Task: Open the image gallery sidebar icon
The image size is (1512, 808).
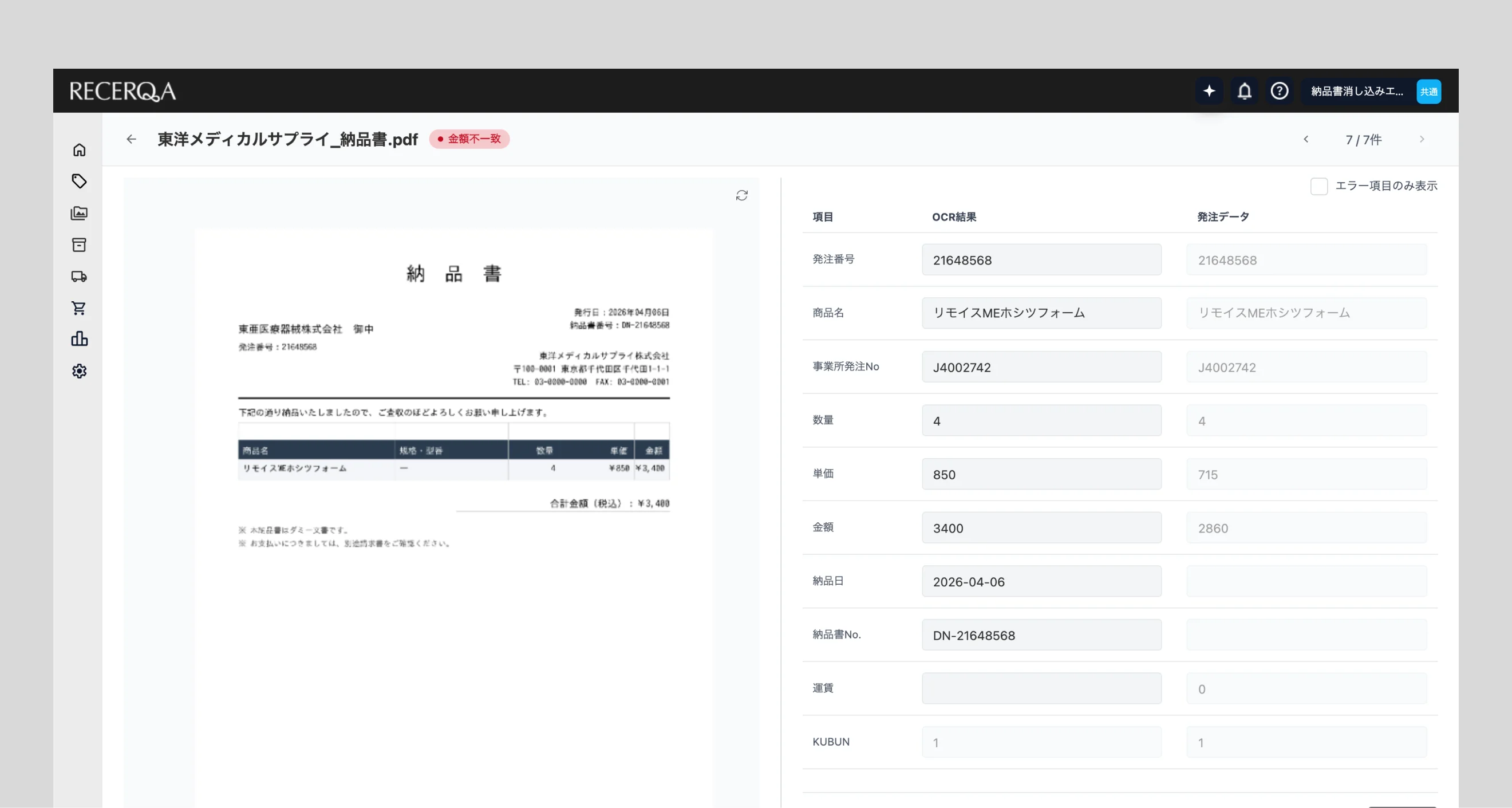Action: click(79, 213)
